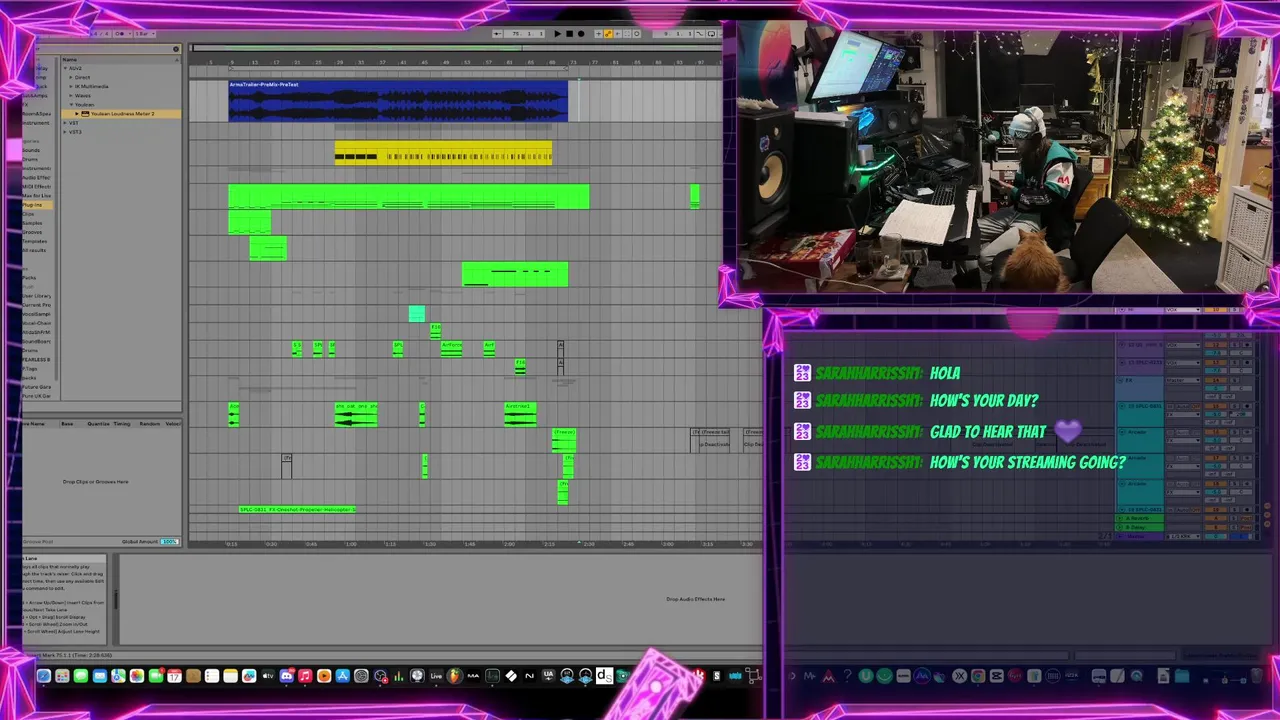The height and width of the screenshot is (720, 1280).
Task: Toggle the yellow Automation Arm button
Action: [x=608, y=34]
